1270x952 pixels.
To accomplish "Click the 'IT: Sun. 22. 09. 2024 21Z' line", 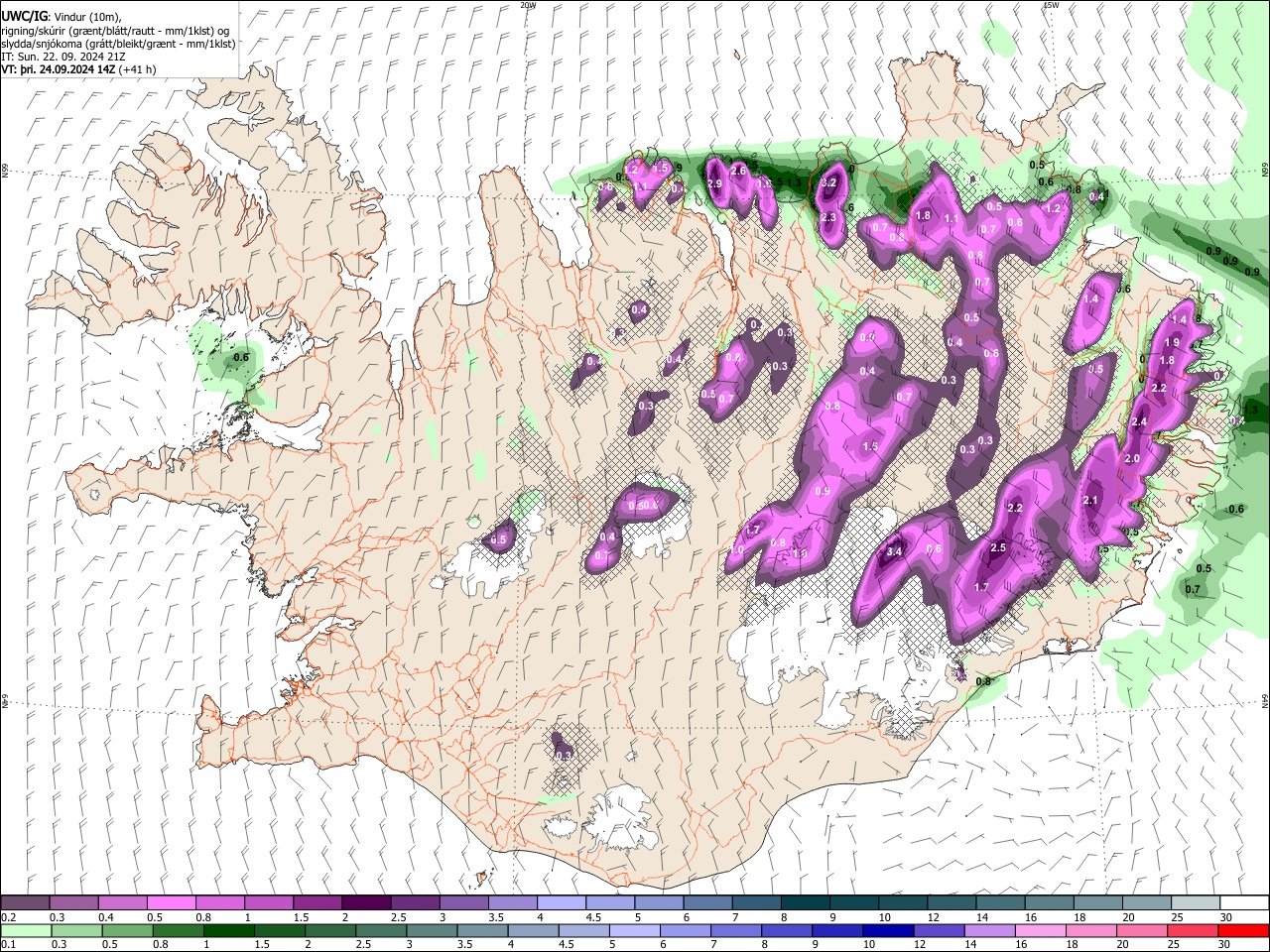I will (x=63, y=57).
